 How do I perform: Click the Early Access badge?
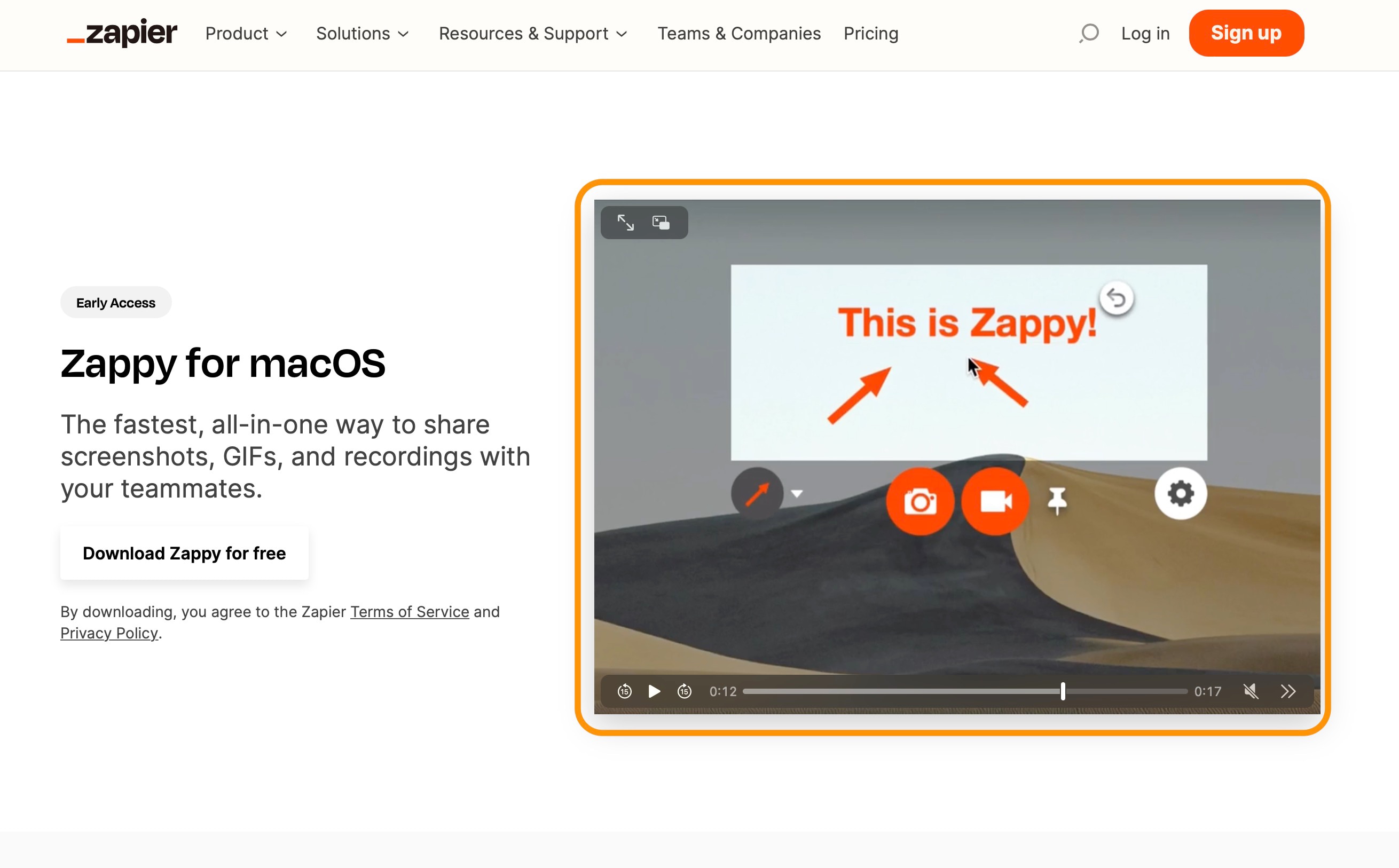click(116, 303)
